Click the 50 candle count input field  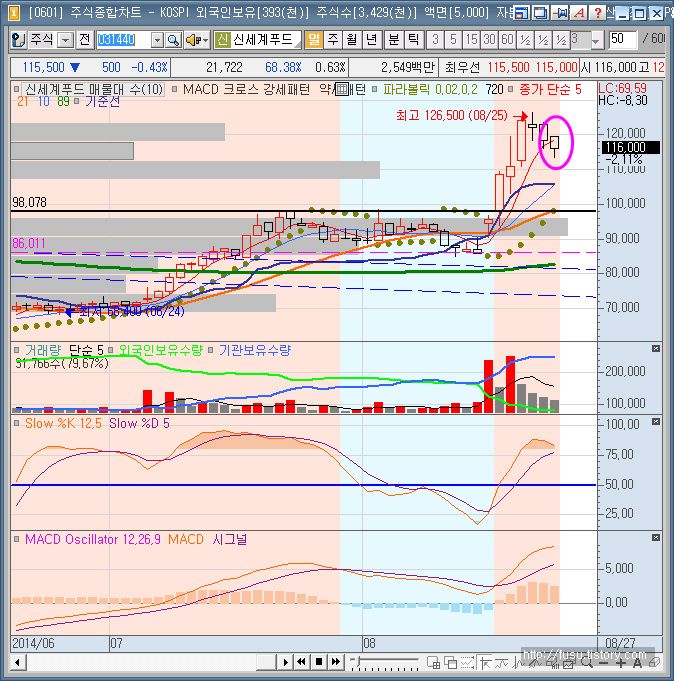tap(623, 40)
